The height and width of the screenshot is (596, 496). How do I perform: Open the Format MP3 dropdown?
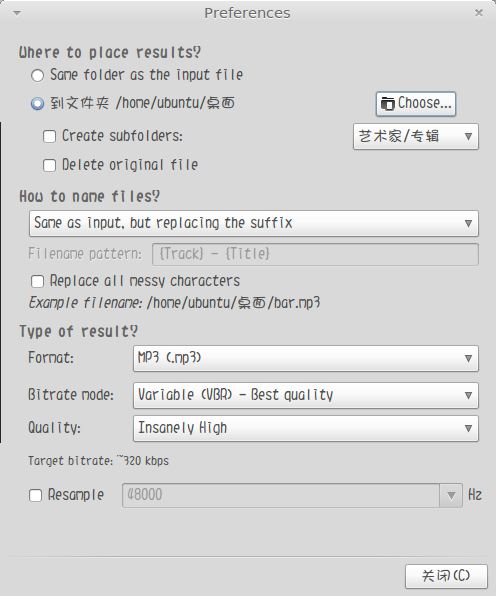pyautogui.click(x=306, y=358)
